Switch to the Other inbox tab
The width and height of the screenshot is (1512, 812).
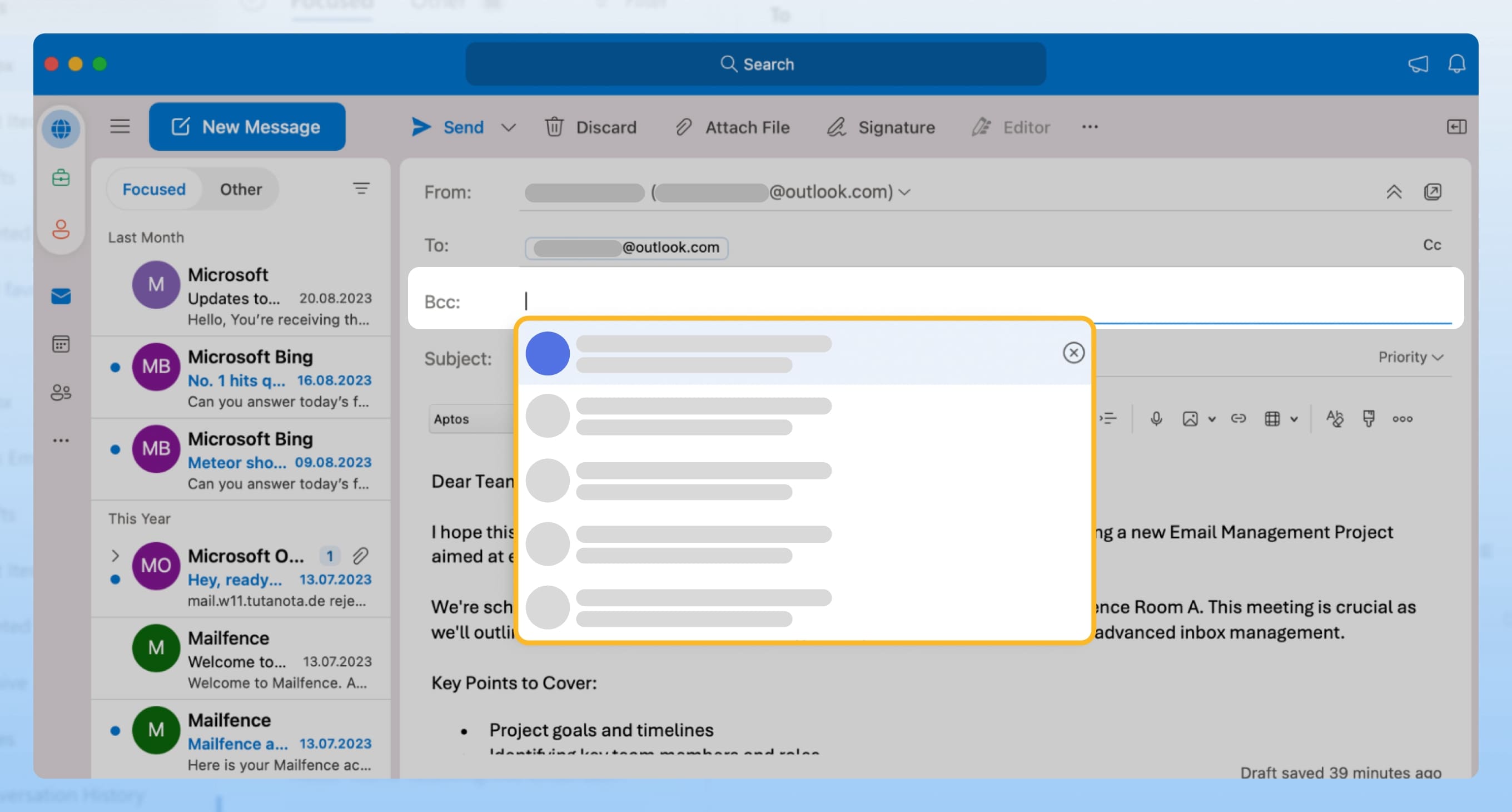coord(241,189)
